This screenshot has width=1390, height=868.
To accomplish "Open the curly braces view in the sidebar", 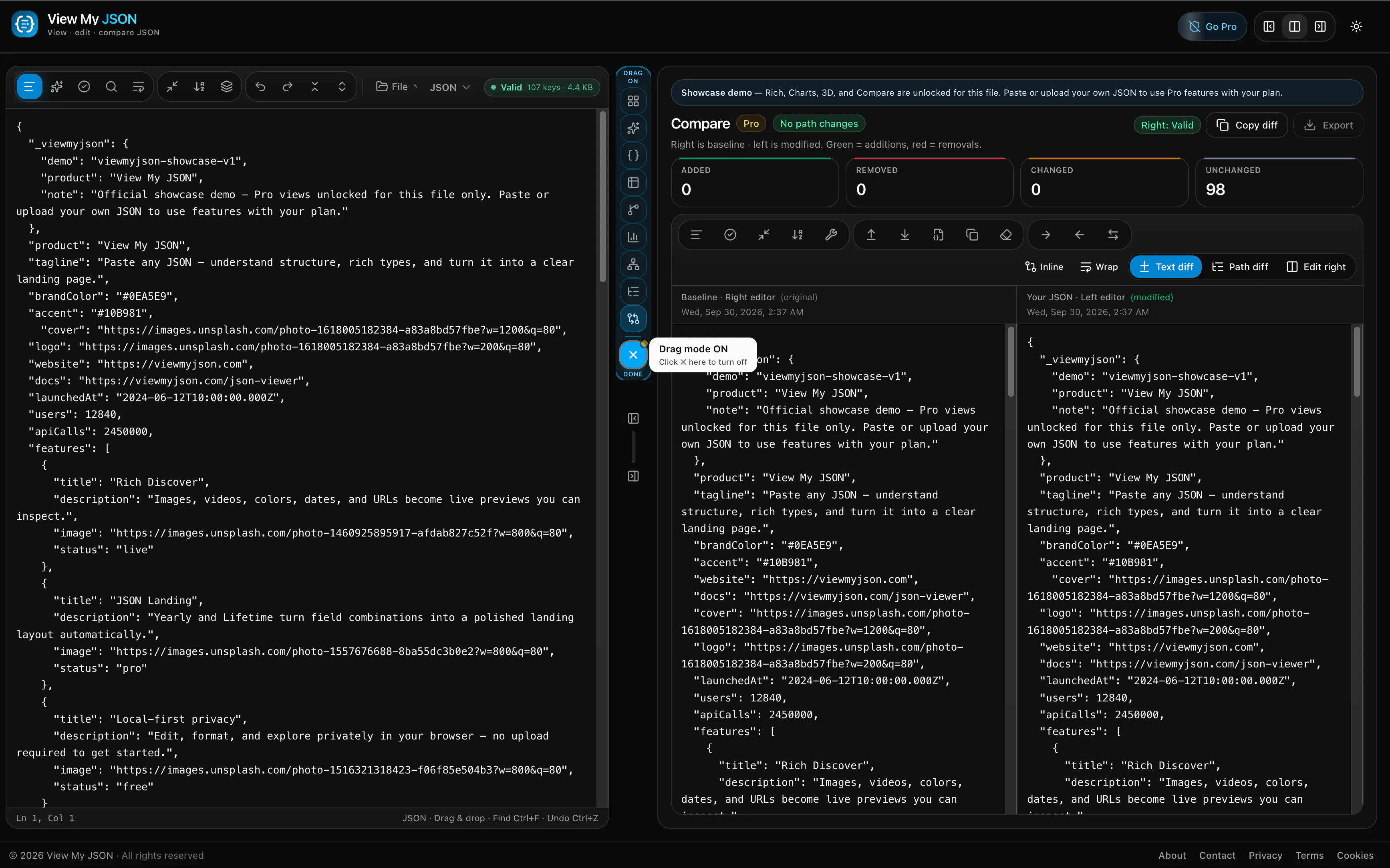I will 633,156.
